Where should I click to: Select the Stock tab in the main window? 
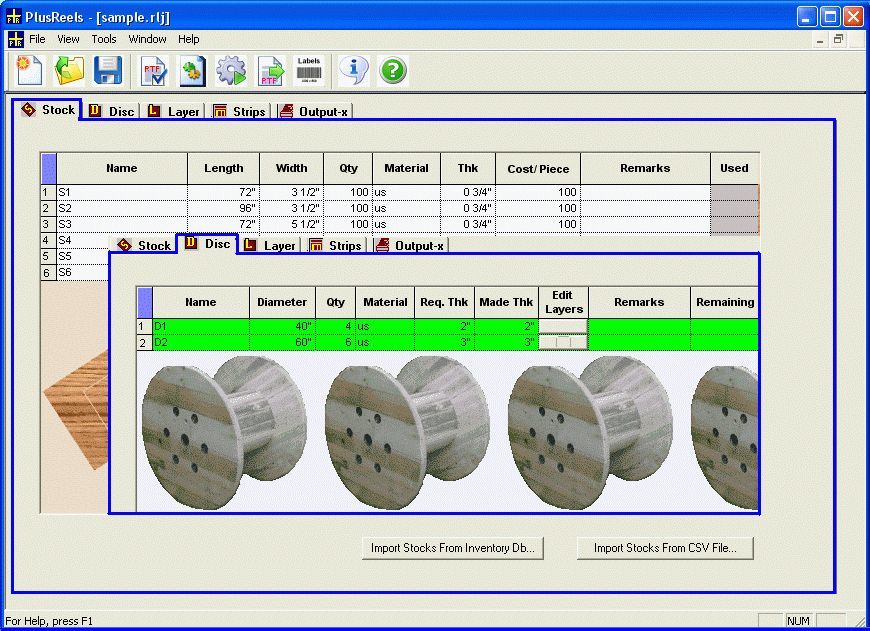(48, 110)
